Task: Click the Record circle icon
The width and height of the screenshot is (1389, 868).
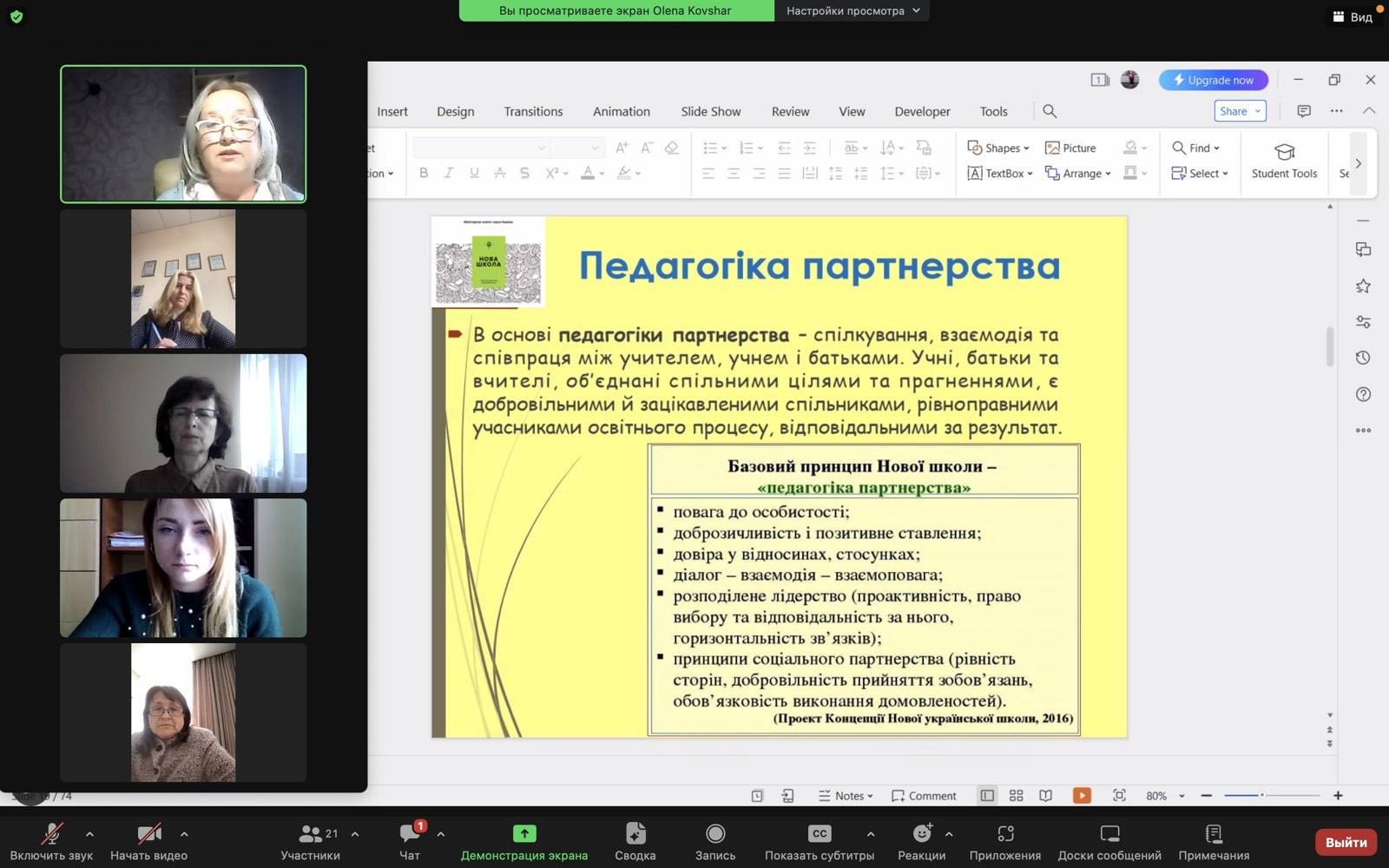Action: (714, 834)
